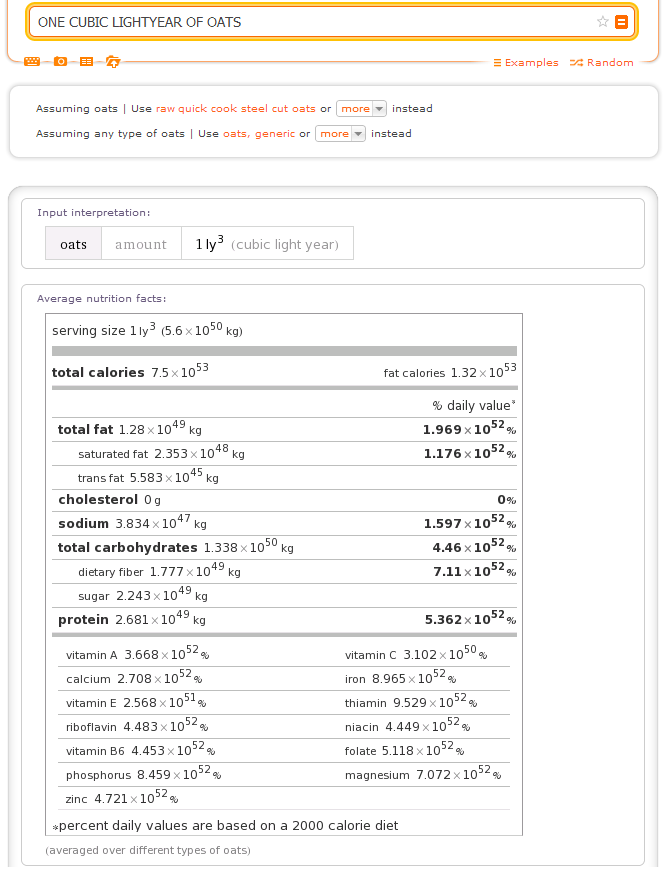Click vitamin C 3.102×10^50 % entry
The image size is (663, 870).
point(416,654)
